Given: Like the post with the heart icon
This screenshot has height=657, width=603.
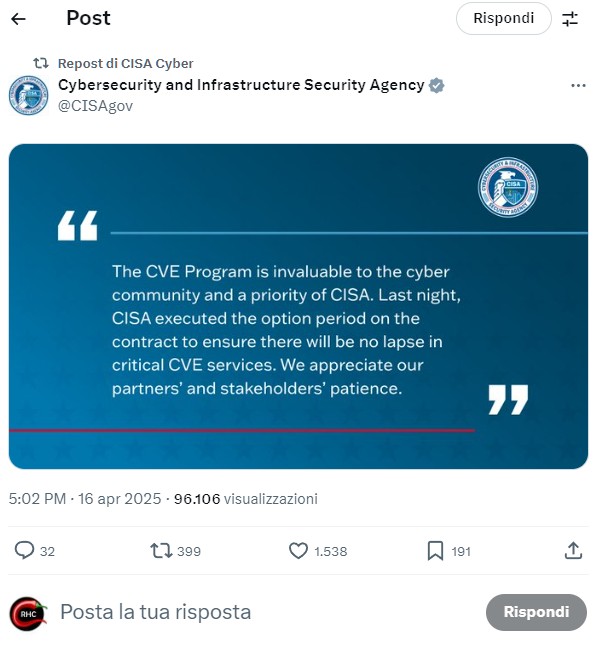Looking at the screenshot, I should 298,550.
